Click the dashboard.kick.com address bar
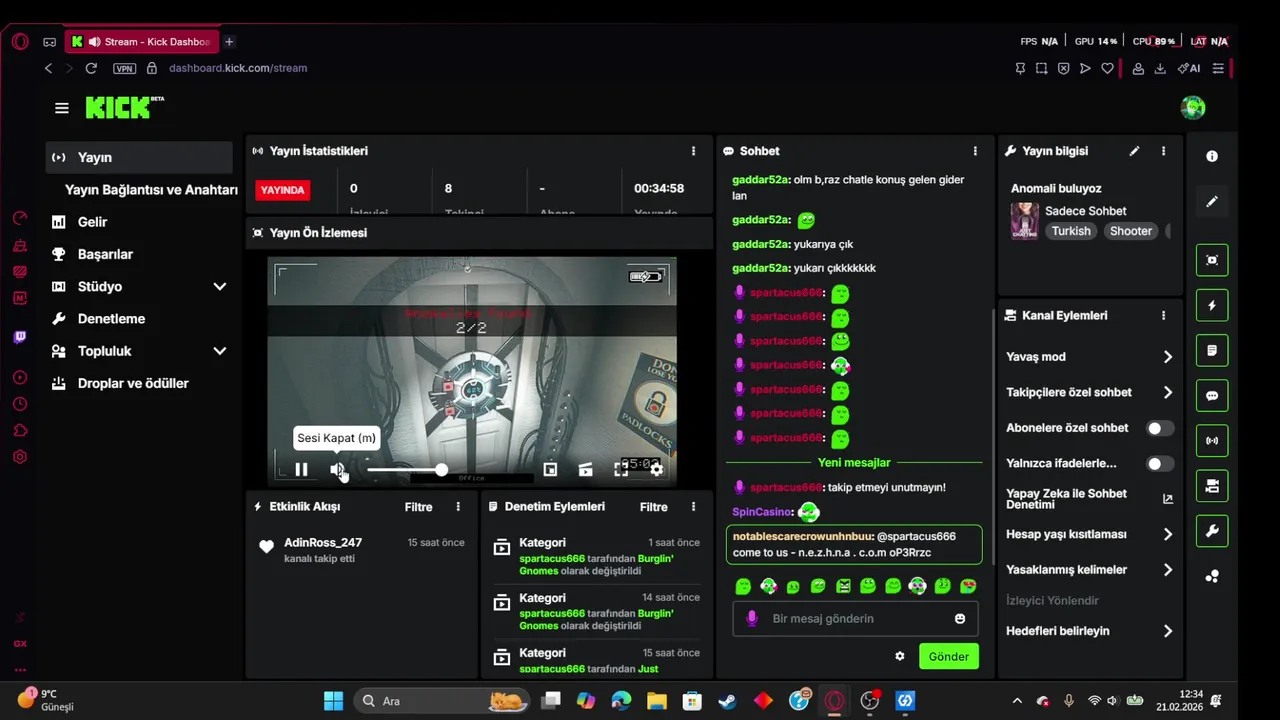1280x720 pixels. point(238,68)
